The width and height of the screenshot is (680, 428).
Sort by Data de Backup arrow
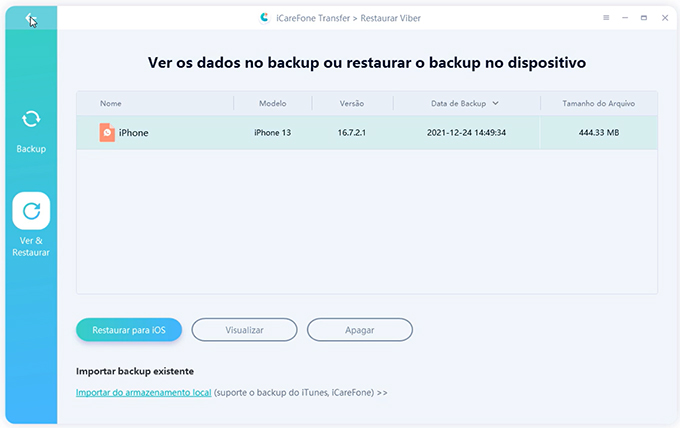point(495,103)
